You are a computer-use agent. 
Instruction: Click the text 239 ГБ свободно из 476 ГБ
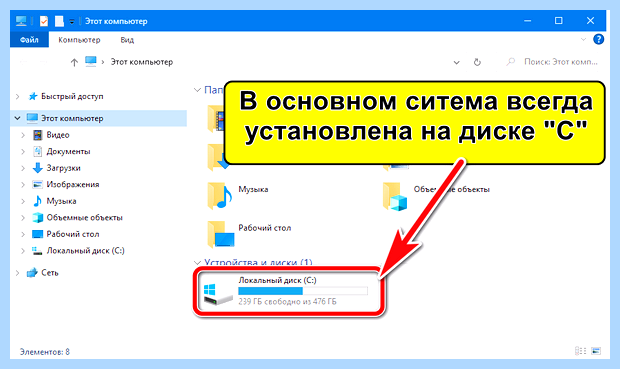[287, 302]
